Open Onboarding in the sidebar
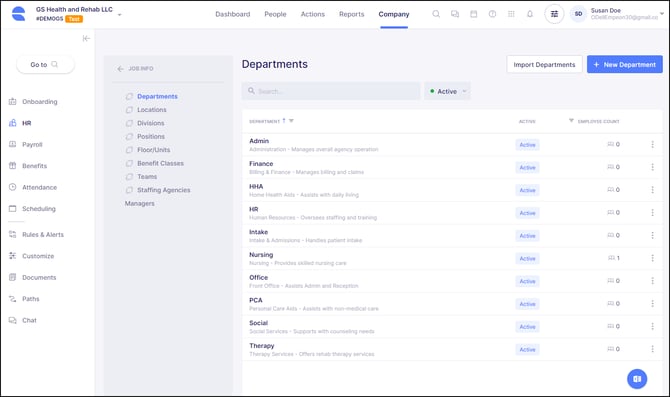 pos(33,102)
